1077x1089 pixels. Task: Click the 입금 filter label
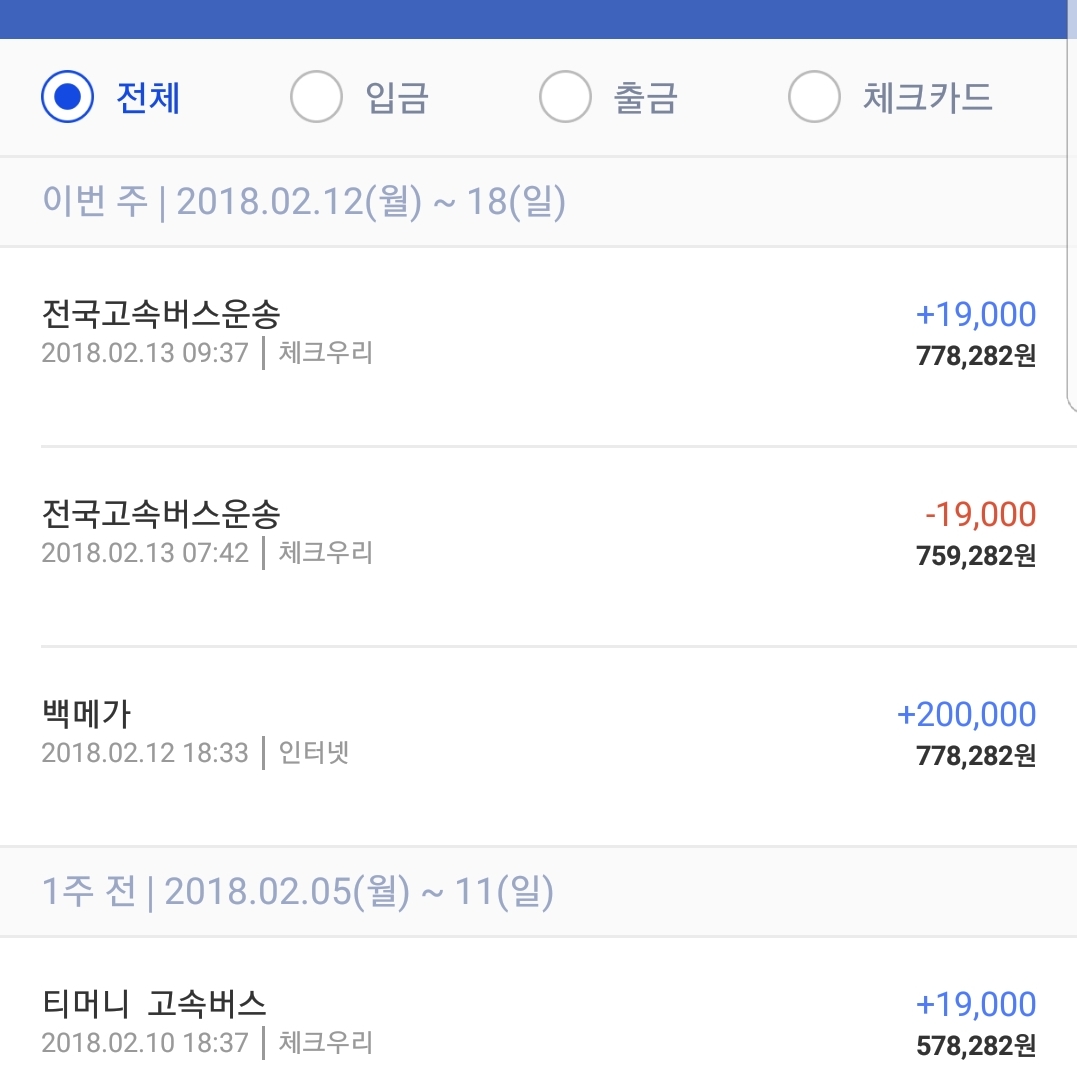(x=397, y=98)
